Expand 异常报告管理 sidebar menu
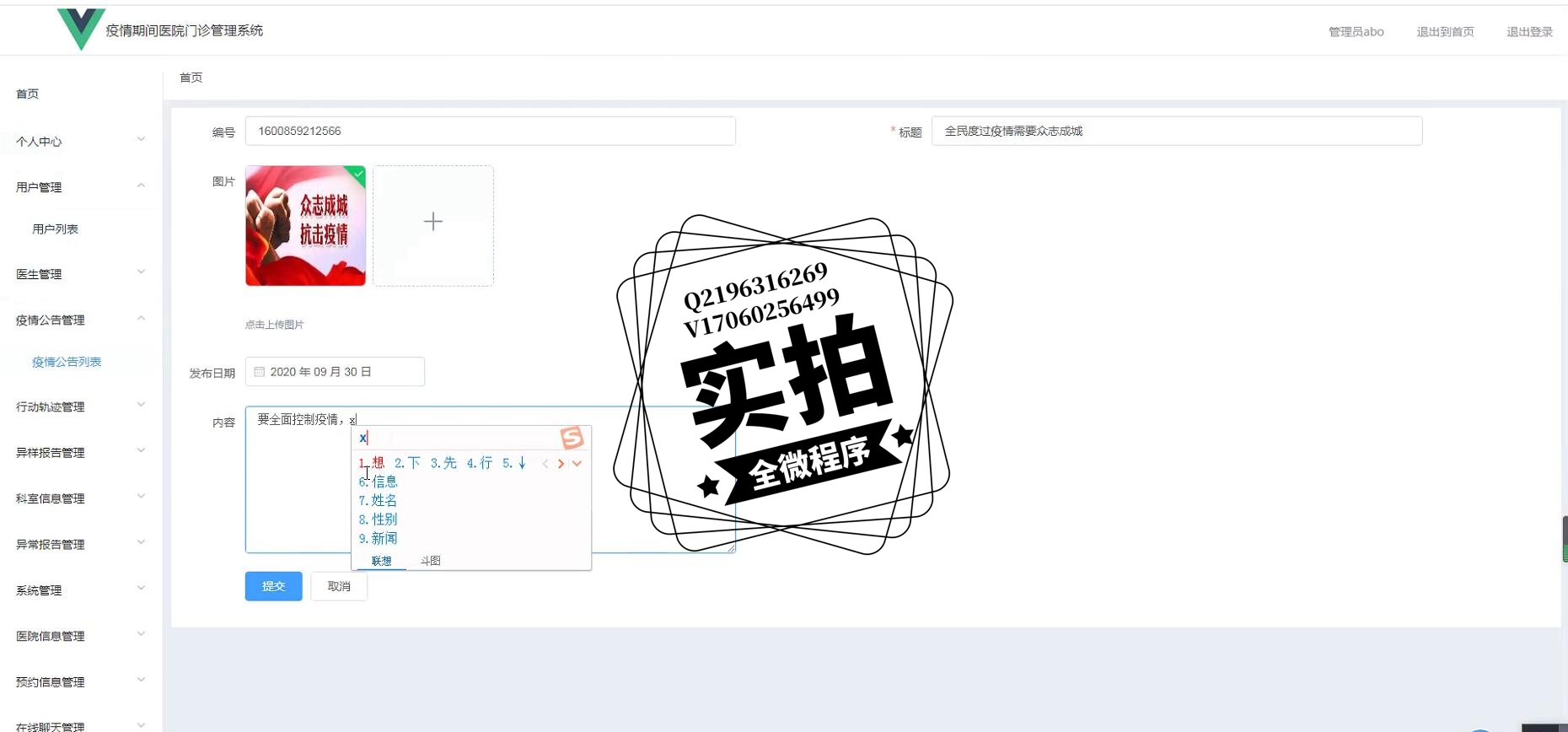 coord(81,544)
